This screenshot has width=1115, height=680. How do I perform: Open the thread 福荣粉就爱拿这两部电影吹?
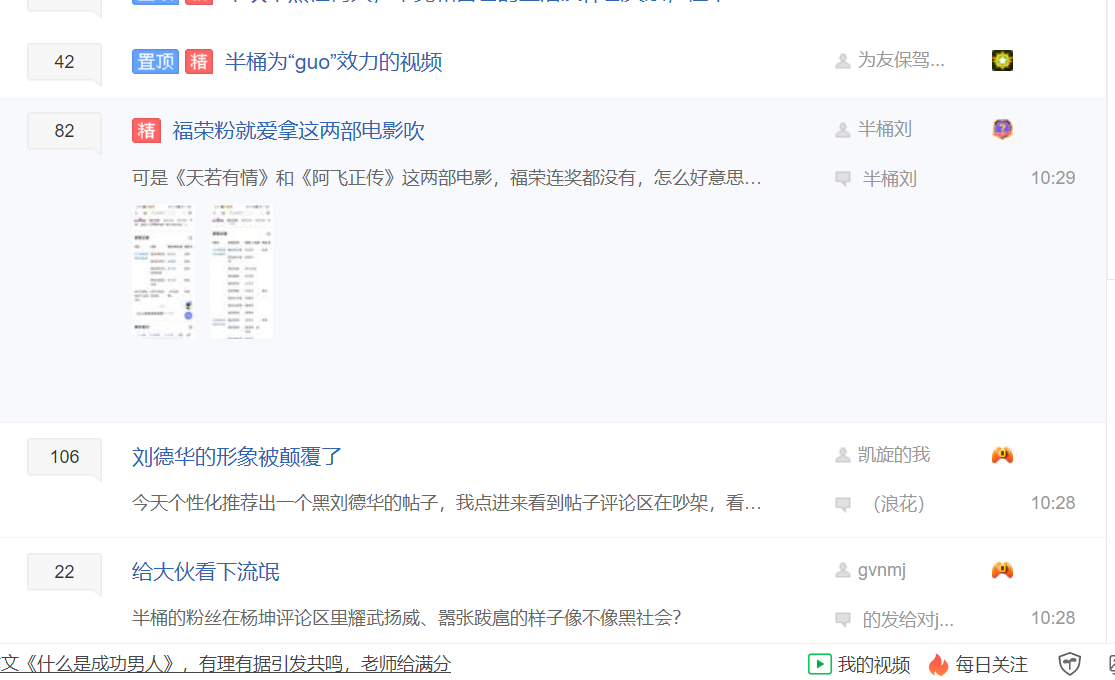298,131
